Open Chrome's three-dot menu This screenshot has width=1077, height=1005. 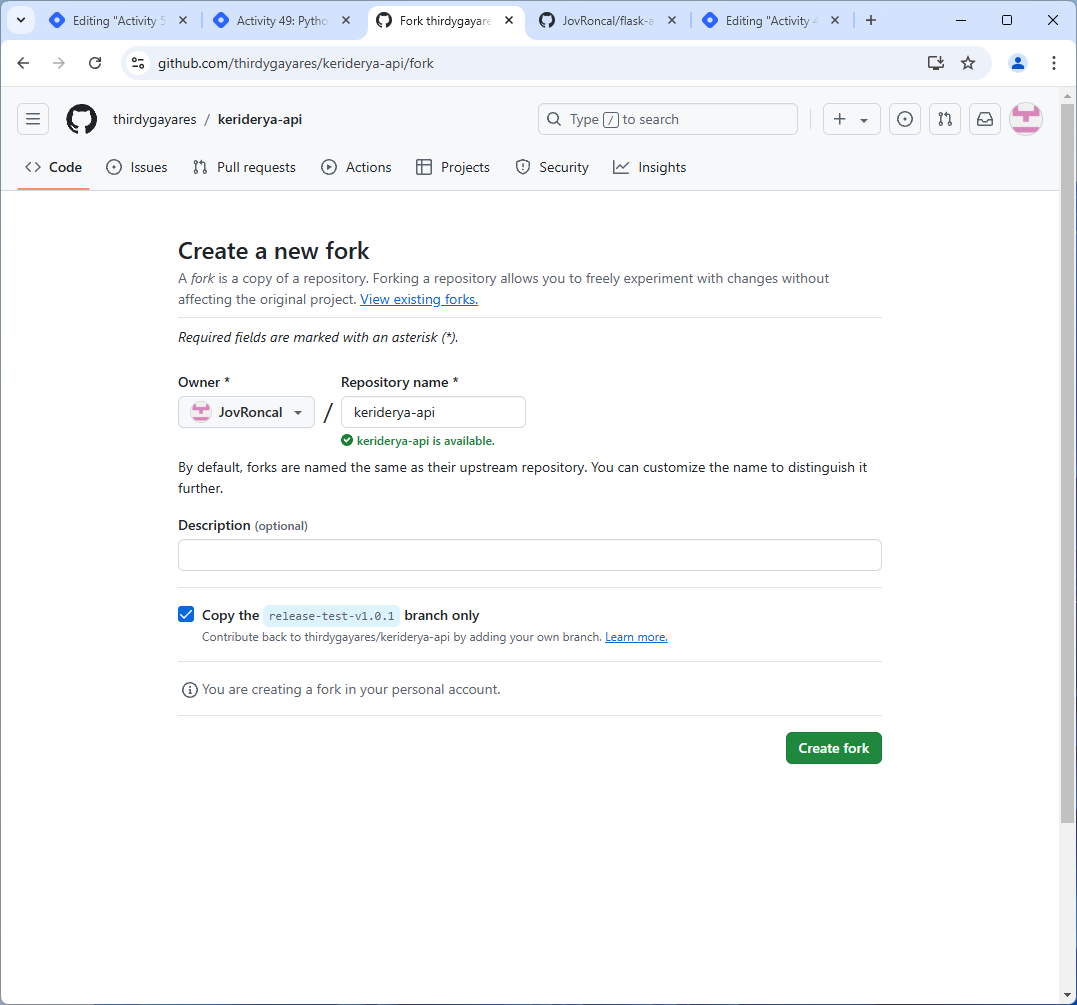(1053, 63)
